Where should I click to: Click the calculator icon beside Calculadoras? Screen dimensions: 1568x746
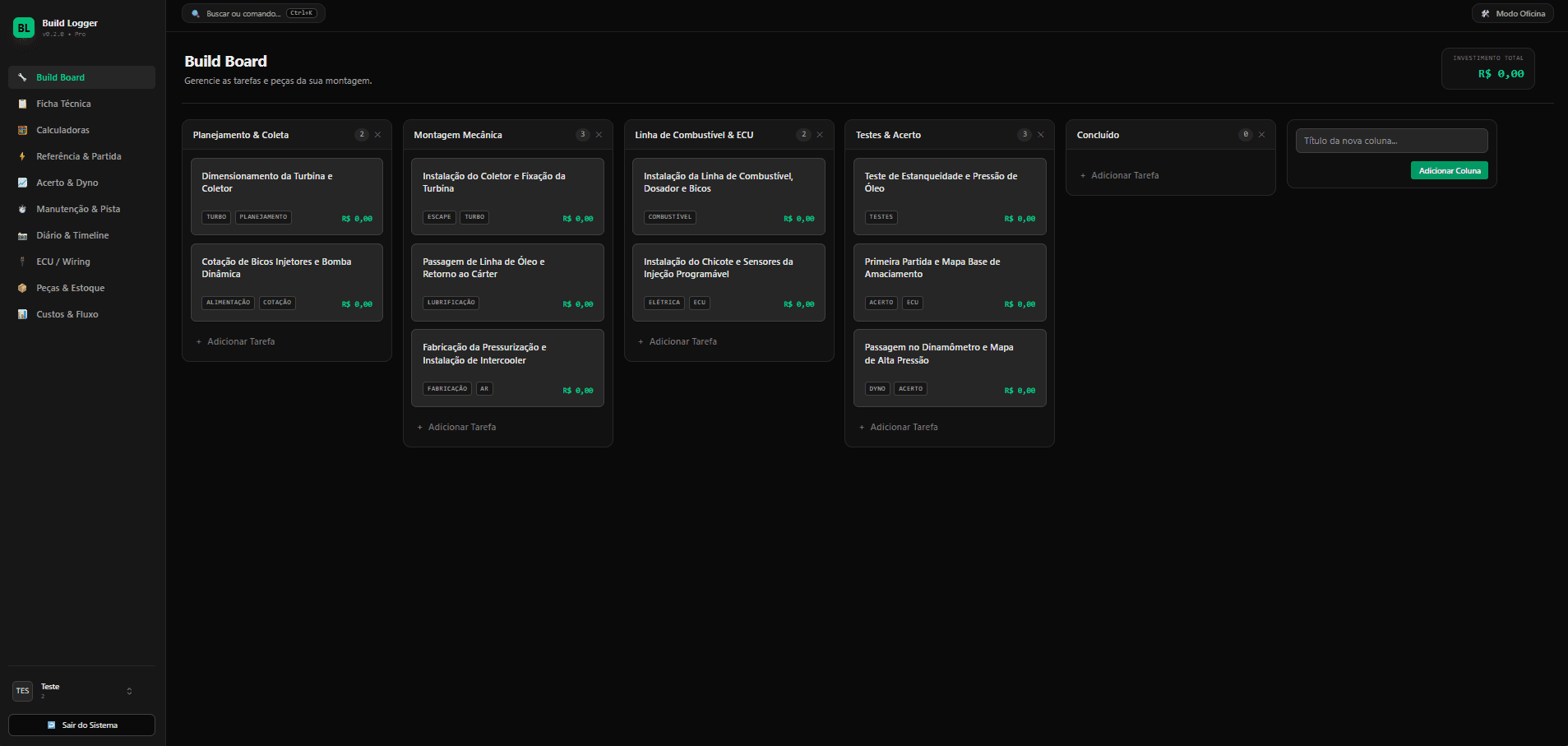click(x=22, y=130)
